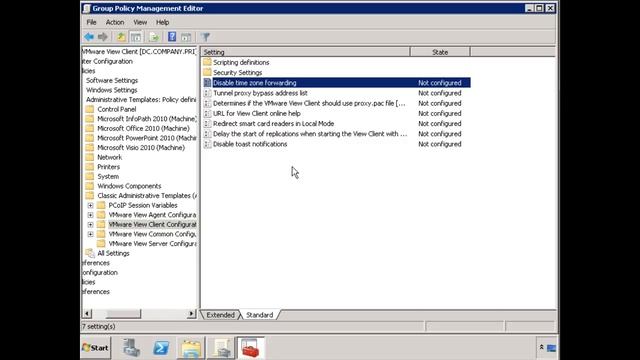Open Server Manager taskbar icon

(x=131, y=348)
